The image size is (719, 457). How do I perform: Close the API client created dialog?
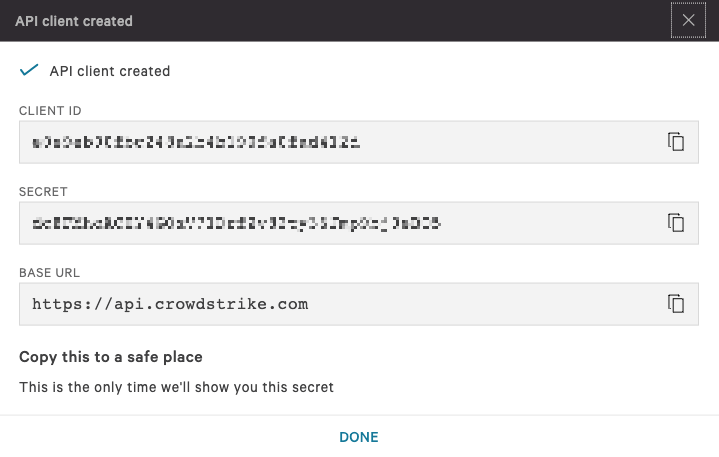click(x=688, y=20)
